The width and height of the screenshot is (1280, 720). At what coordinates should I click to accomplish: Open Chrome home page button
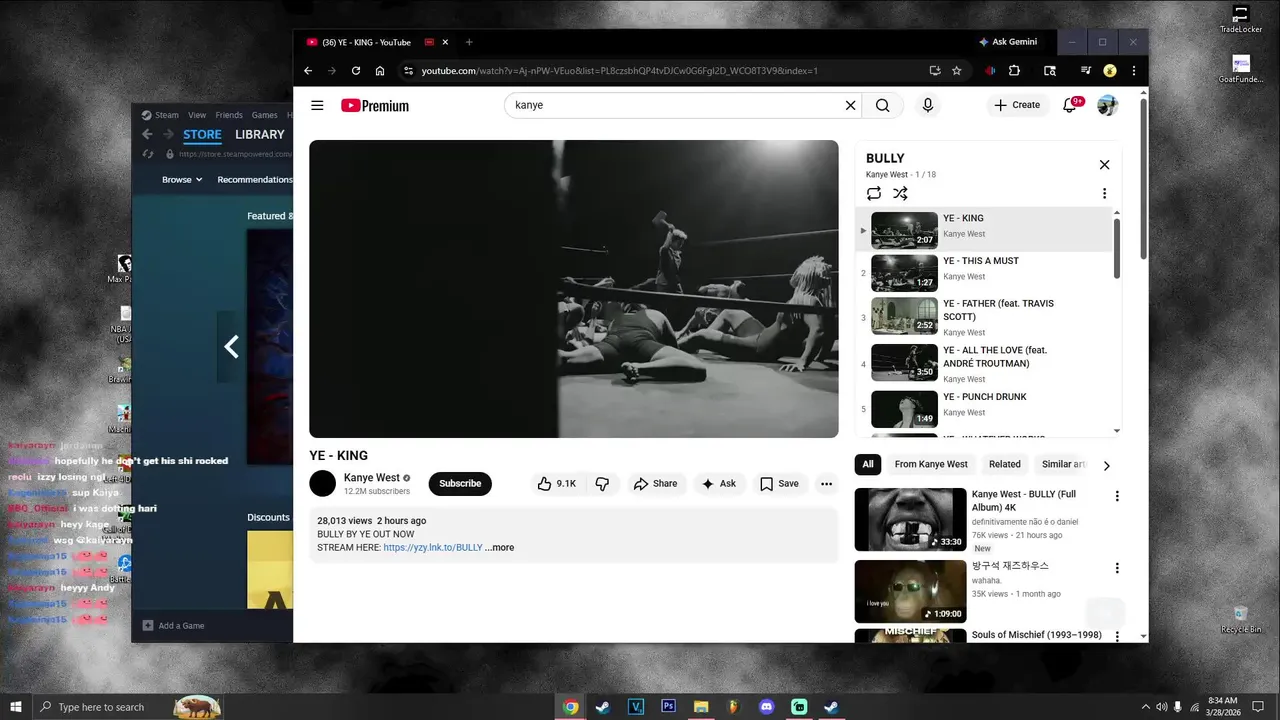tap(380, 71)
